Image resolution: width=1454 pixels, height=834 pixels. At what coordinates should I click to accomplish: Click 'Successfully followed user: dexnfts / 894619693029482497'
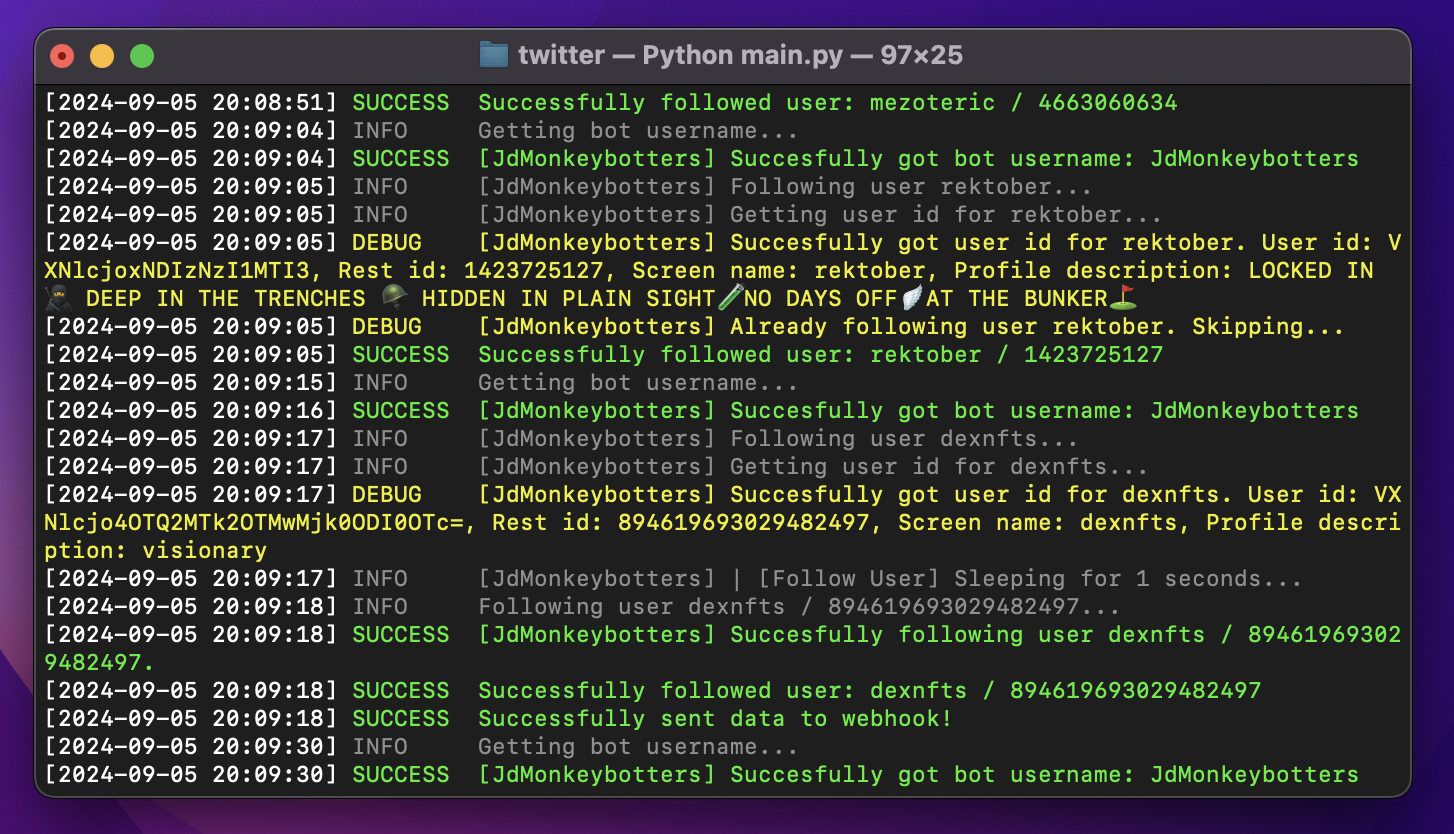(x=870, y=690)
